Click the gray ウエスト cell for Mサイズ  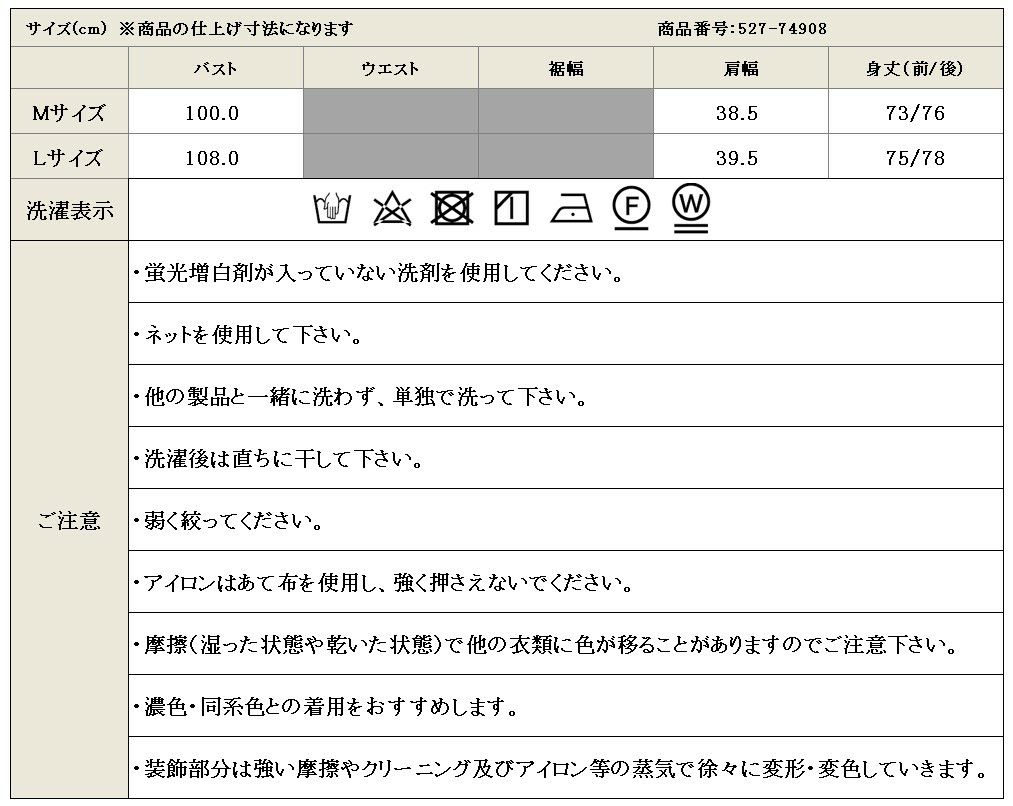pyautogui.click(x=390, y=112)
